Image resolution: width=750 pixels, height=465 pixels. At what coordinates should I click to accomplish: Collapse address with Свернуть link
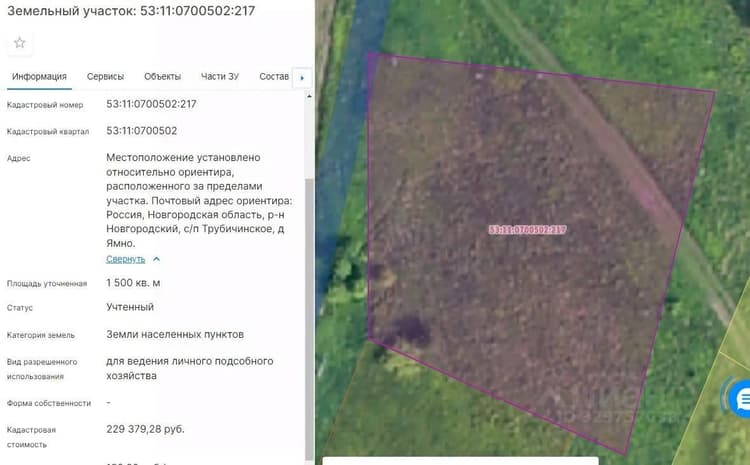125,259
